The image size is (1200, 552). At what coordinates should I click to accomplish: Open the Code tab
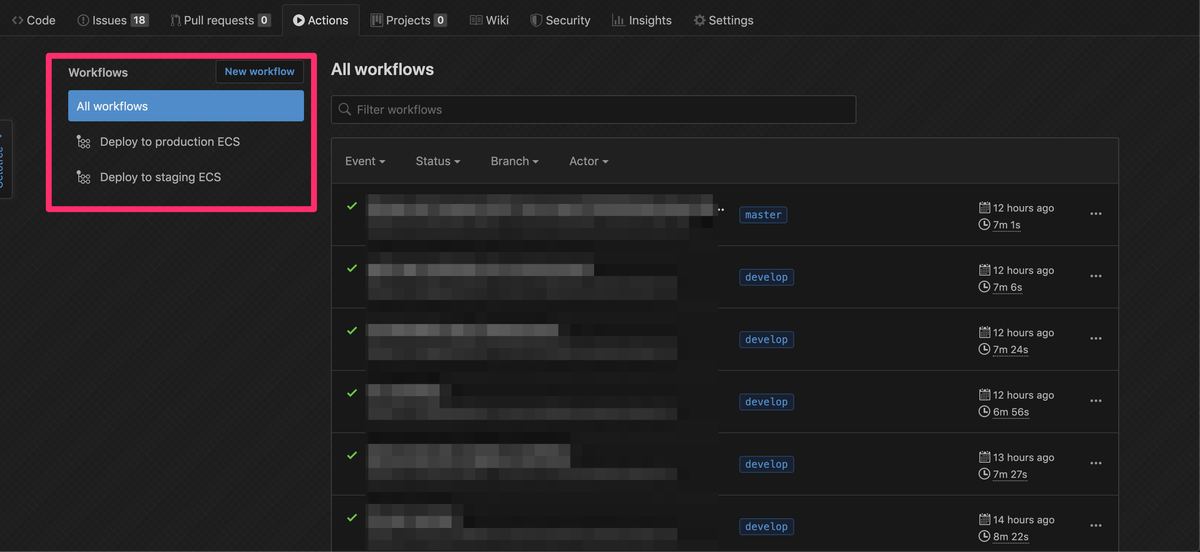pos(34,20)
